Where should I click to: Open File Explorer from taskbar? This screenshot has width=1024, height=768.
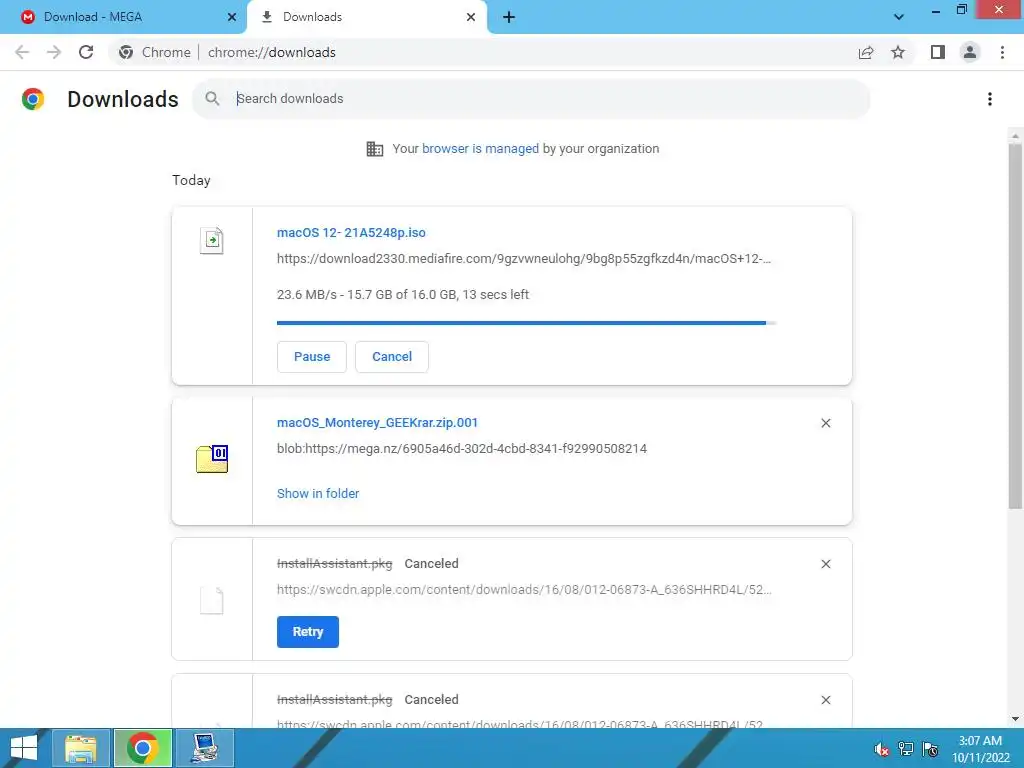click(x=81, y=748)
